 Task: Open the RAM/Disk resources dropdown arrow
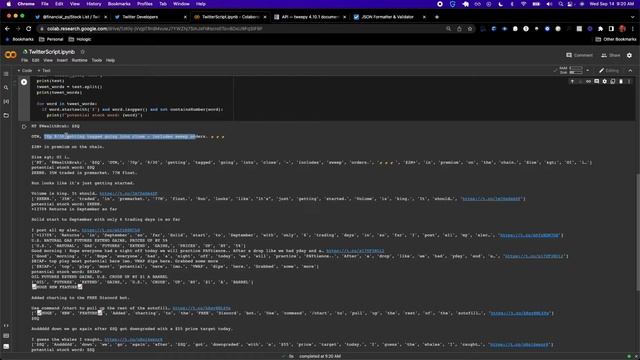[x=588, y=71]
